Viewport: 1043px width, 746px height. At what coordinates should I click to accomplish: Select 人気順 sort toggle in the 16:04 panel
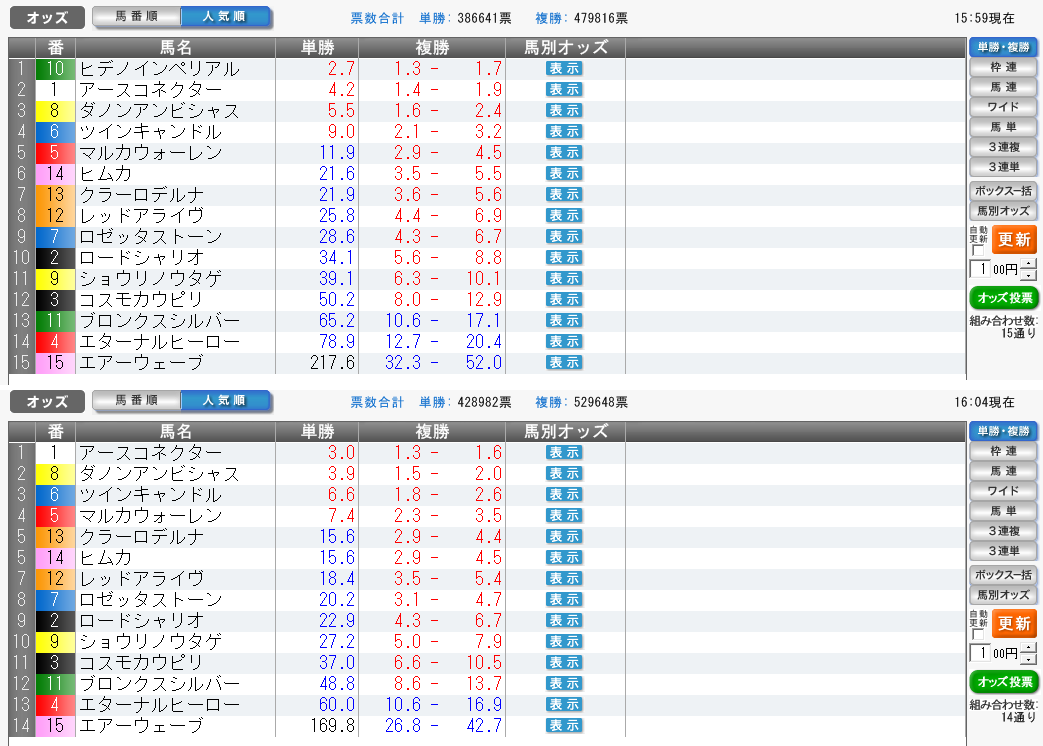tap(225, 401)
